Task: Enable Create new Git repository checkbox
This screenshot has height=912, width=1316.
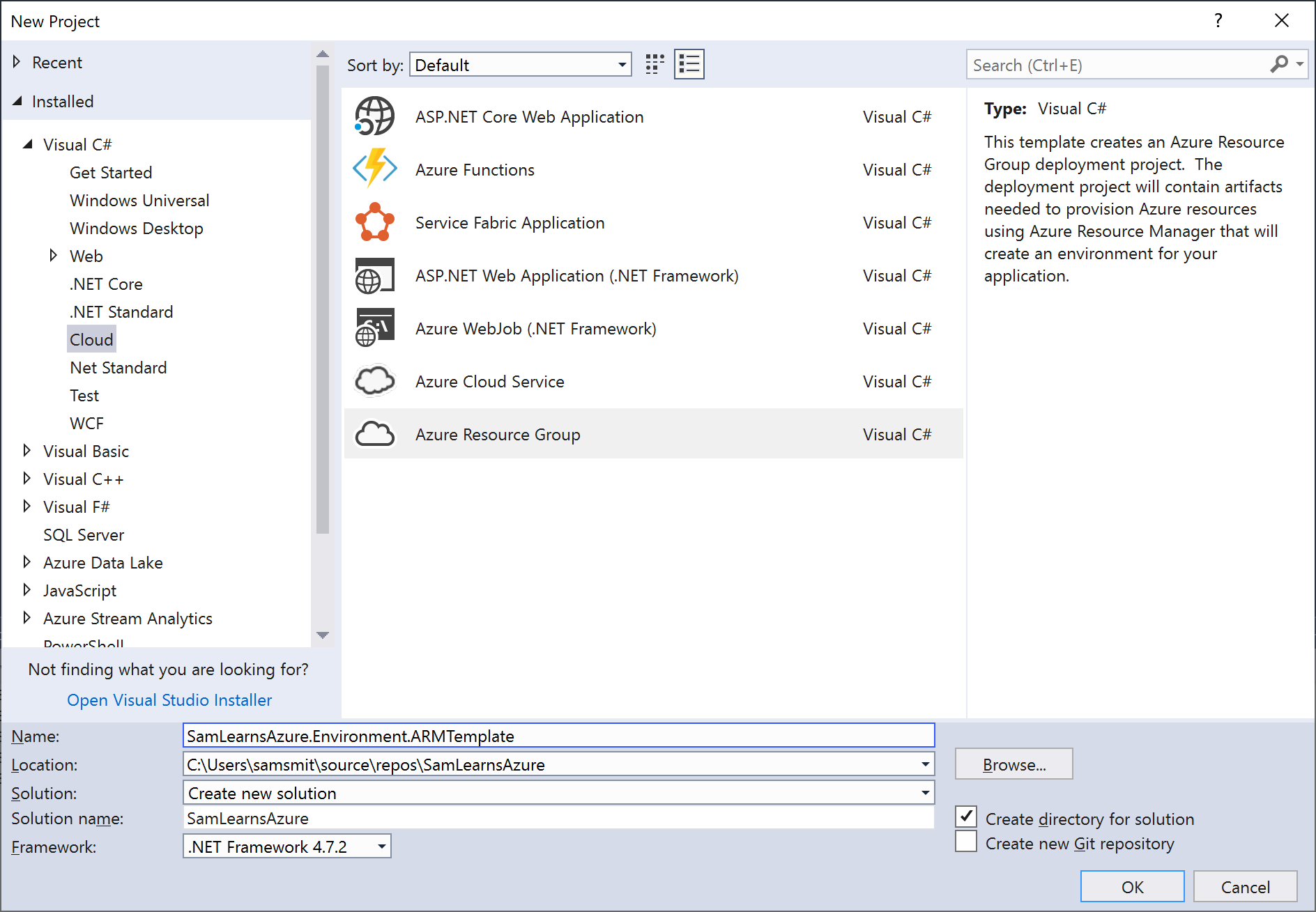Action: 966,842
